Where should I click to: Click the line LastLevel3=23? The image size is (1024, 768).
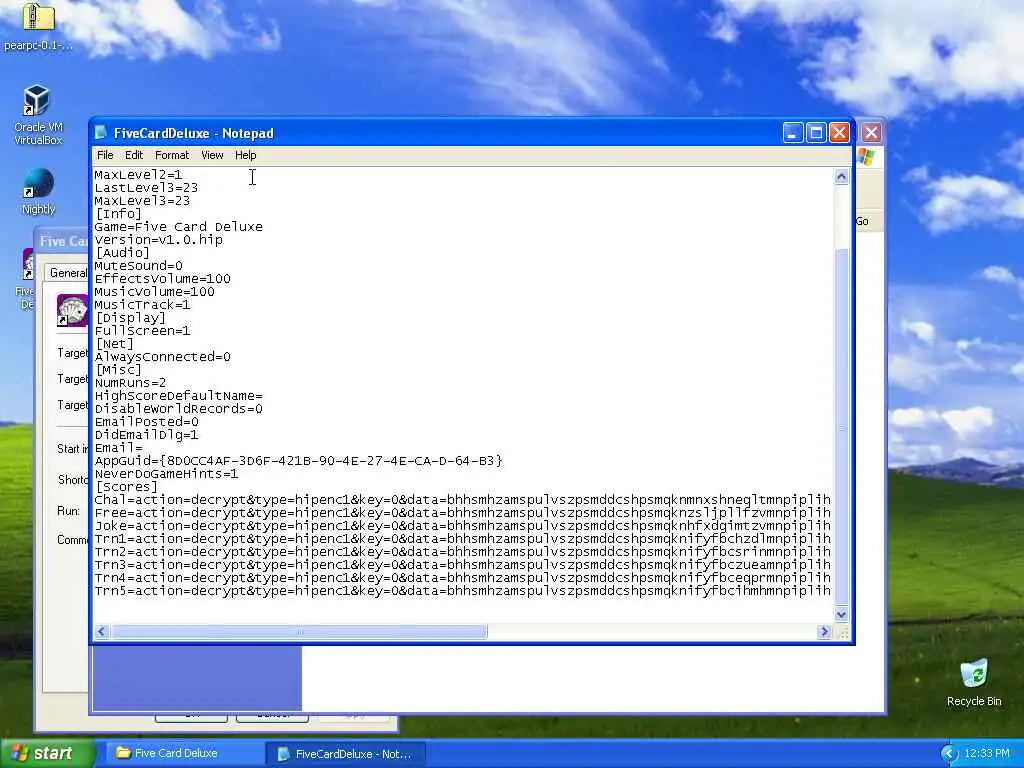[x=146, y=188]
